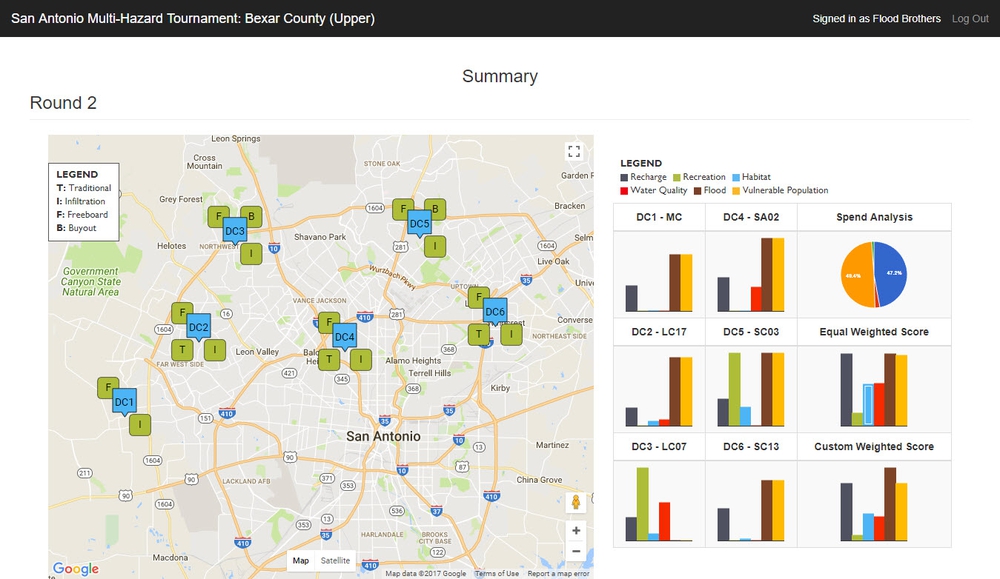Click the Habitat legend color swatch
The height and width of the screenshot is (579, 1000).
coord(736,177)
